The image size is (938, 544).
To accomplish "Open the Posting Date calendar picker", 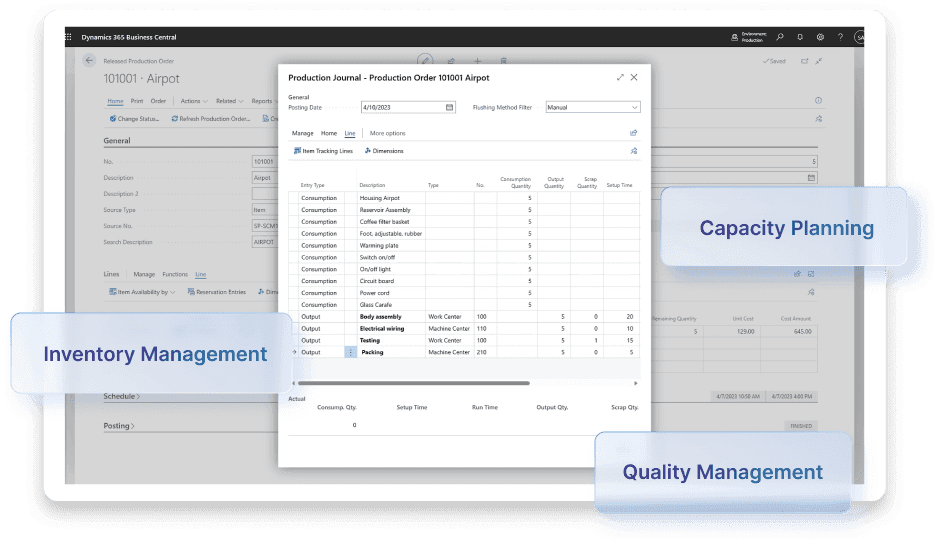I will coord(449,107).
